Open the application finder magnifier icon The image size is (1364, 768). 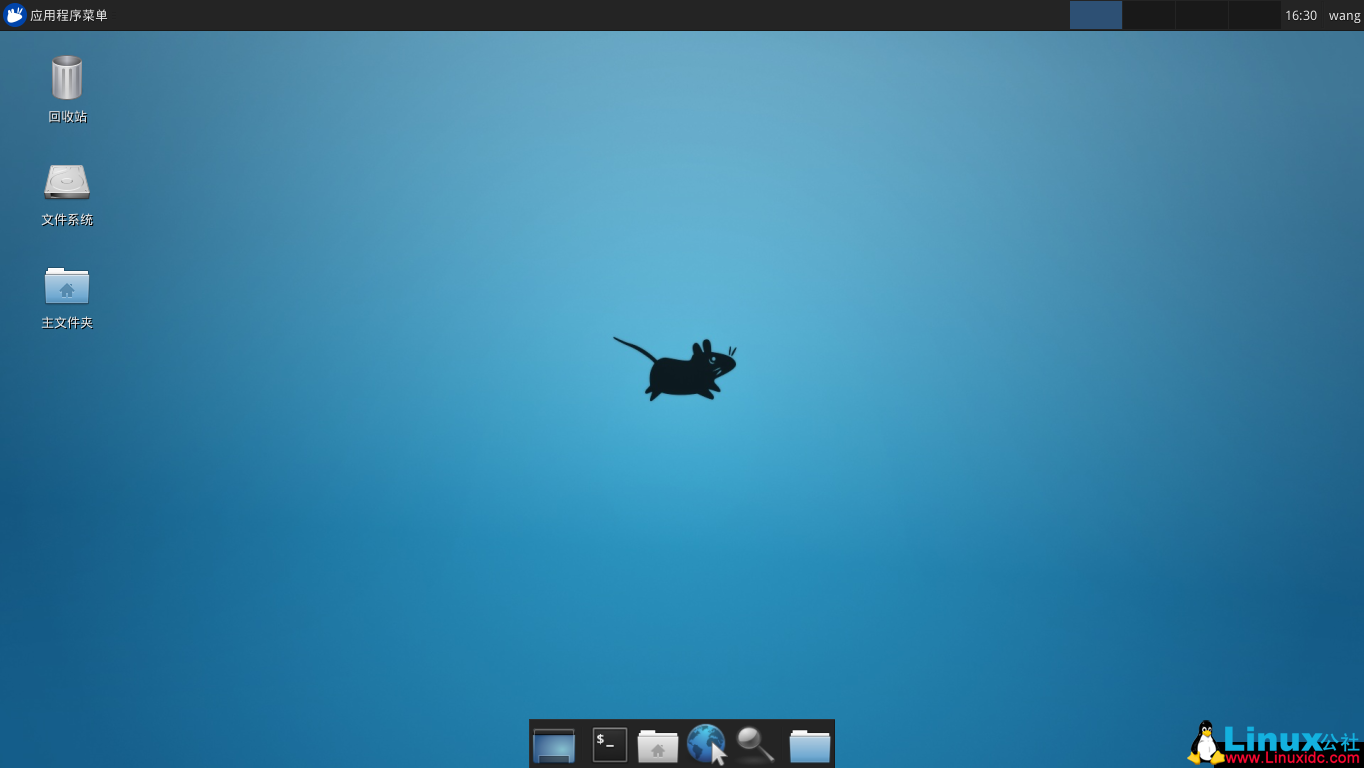pos(755,745)
